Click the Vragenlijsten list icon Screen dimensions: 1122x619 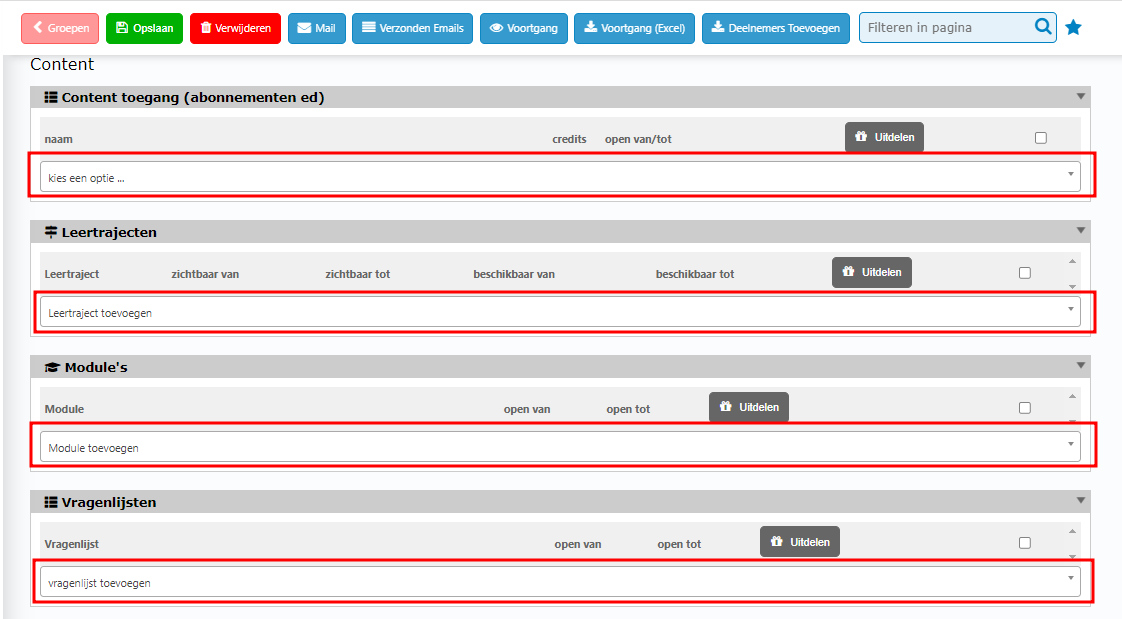point(51,502)
